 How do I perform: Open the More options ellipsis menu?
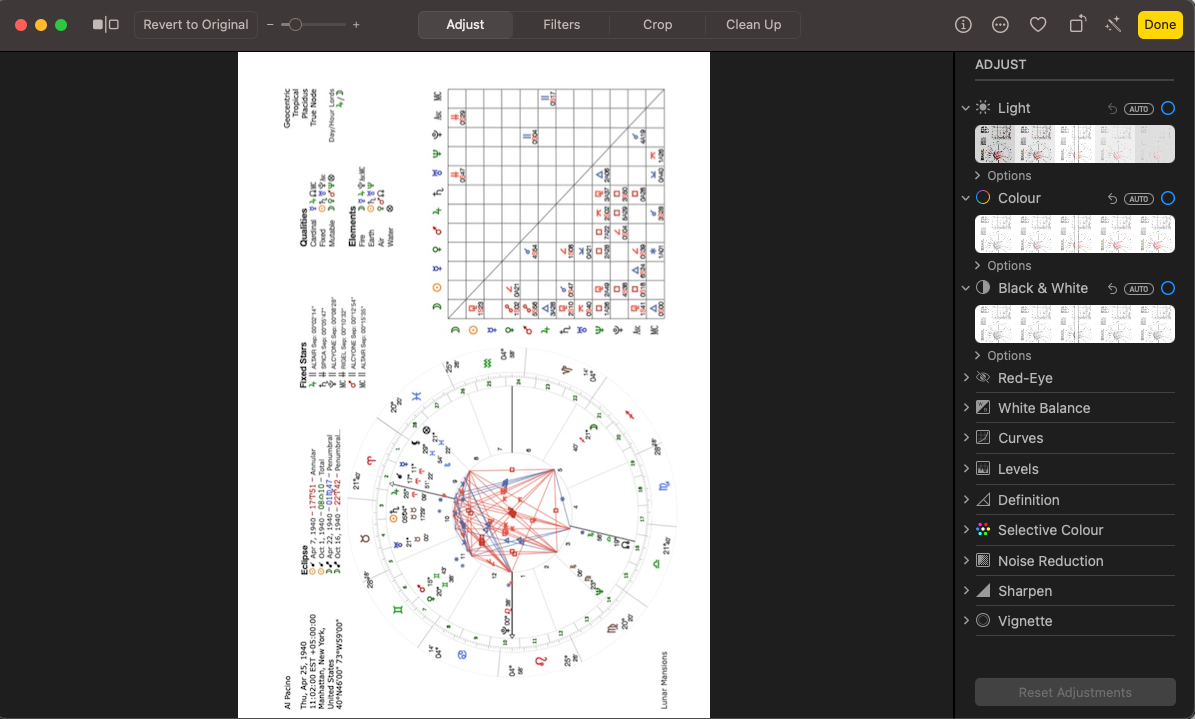click(x=1000, y=25)
